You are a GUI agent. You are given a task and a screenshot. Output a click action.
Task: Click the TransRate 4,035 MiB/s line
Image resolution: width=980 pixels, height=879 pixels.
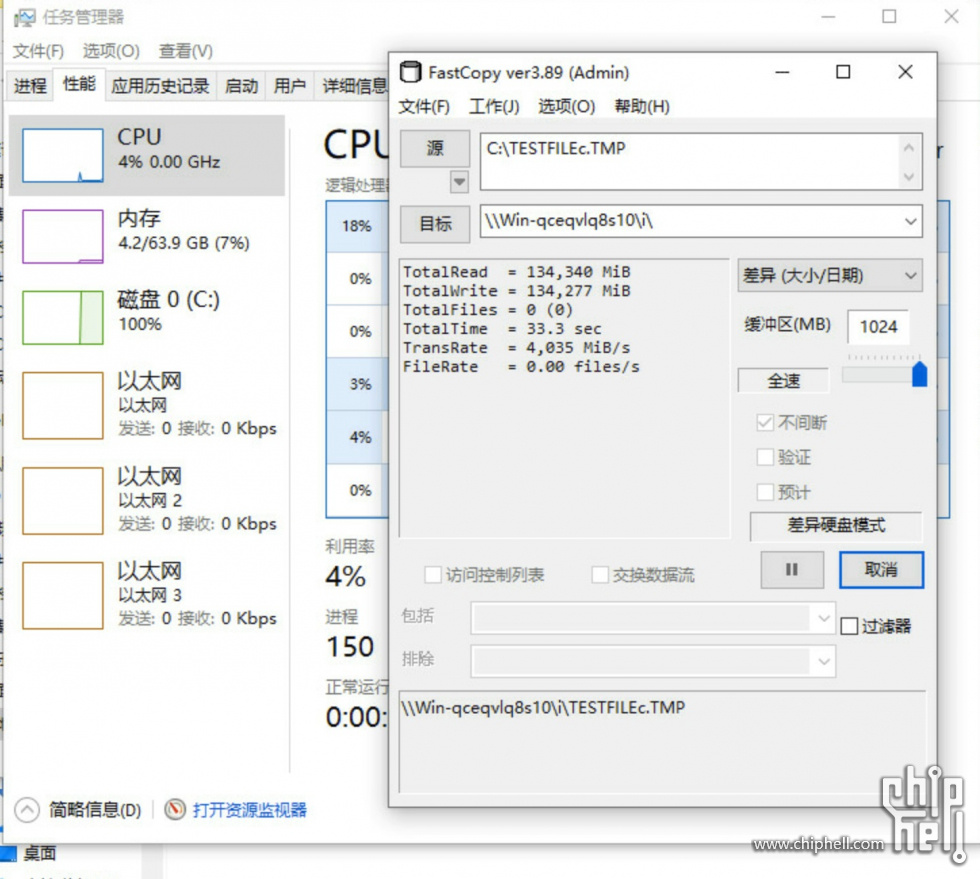tap(516, 348)
